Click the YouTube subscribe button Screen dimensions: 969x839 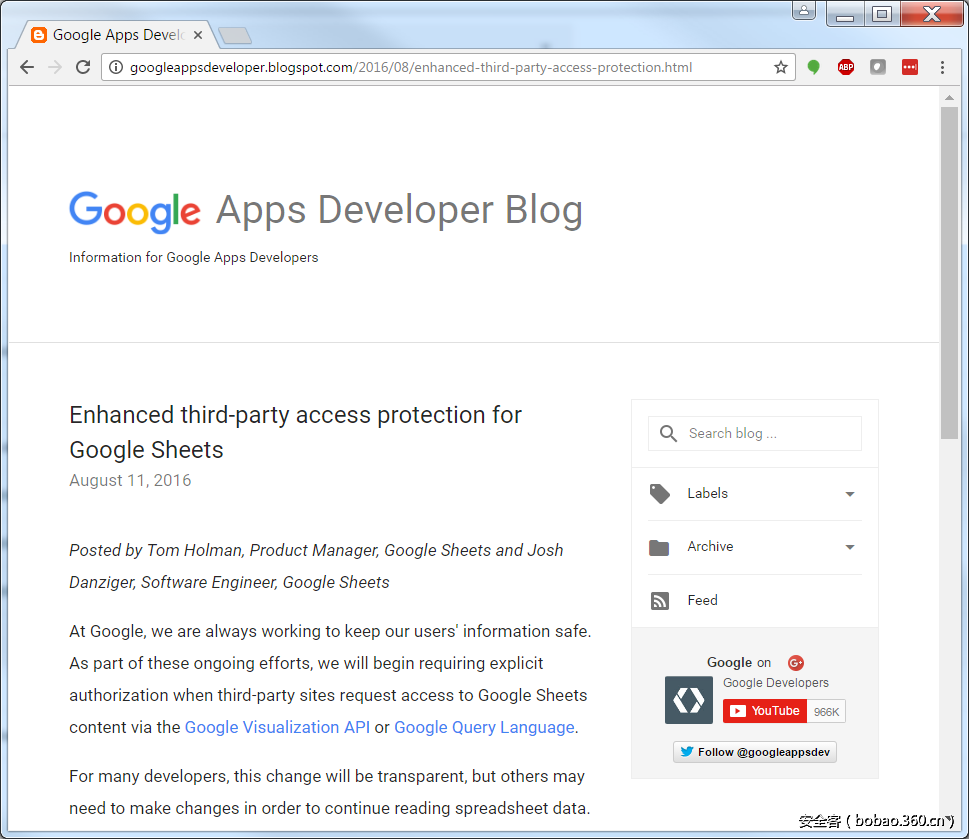click(765, 711)
